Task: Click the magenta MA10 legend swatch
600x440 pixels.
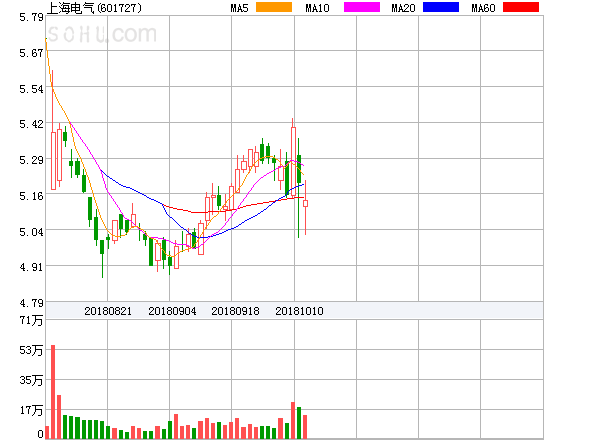Action: coord(362,7)
